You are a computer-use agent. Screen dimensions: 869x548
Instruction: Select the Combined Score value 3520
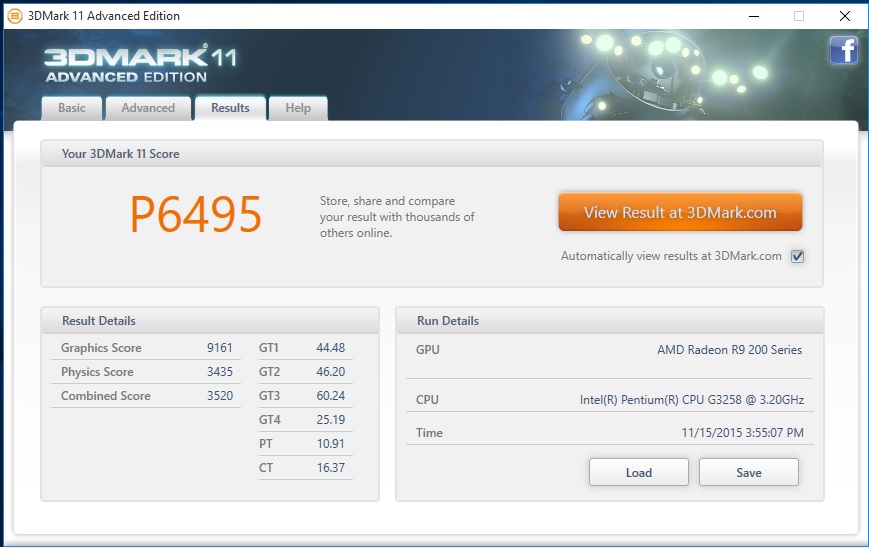(220, 396)
